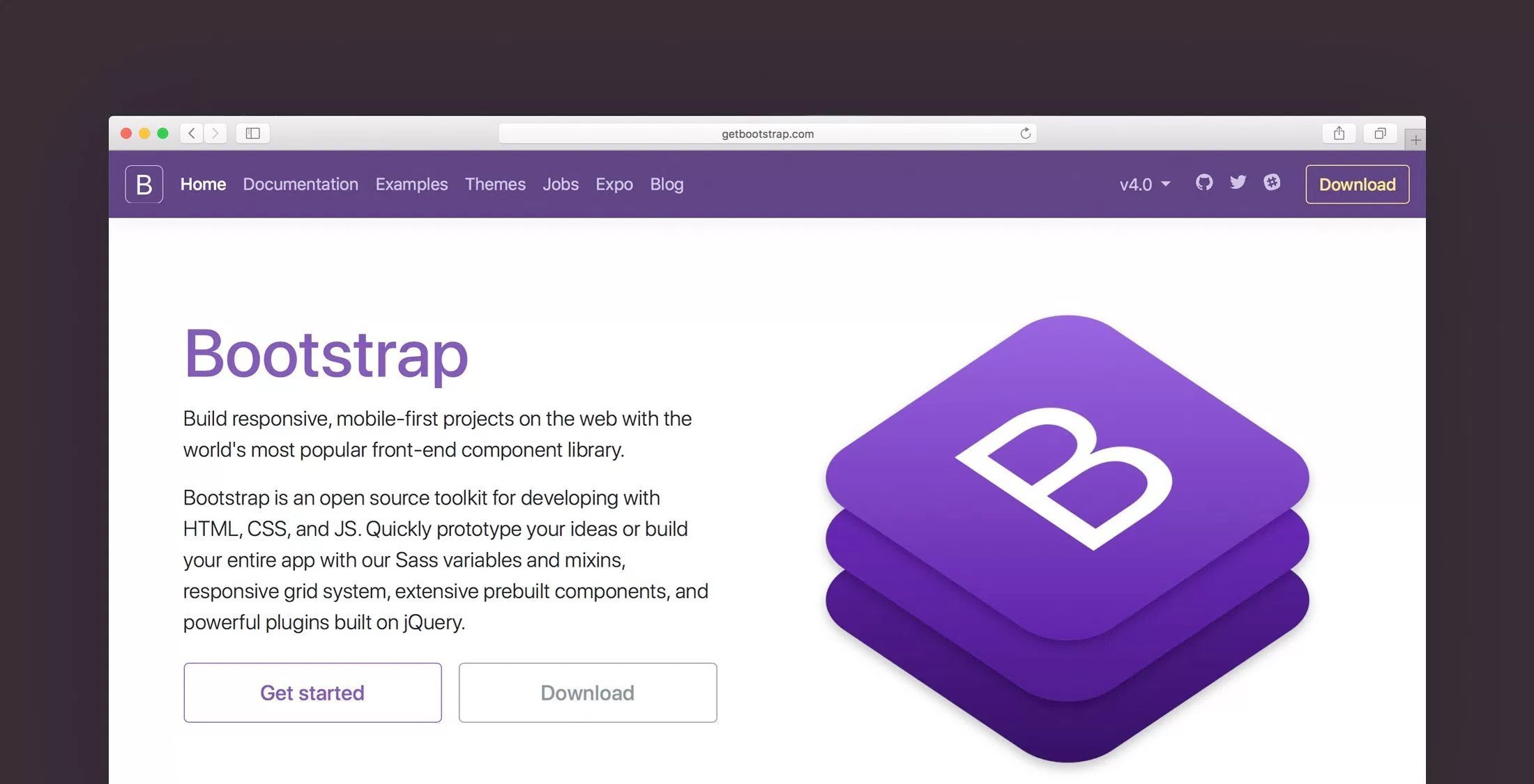The height and width of the screenshot is (784, 1534).
Task: Click the Download button in hero section
Action: click(x=588, y=692)
